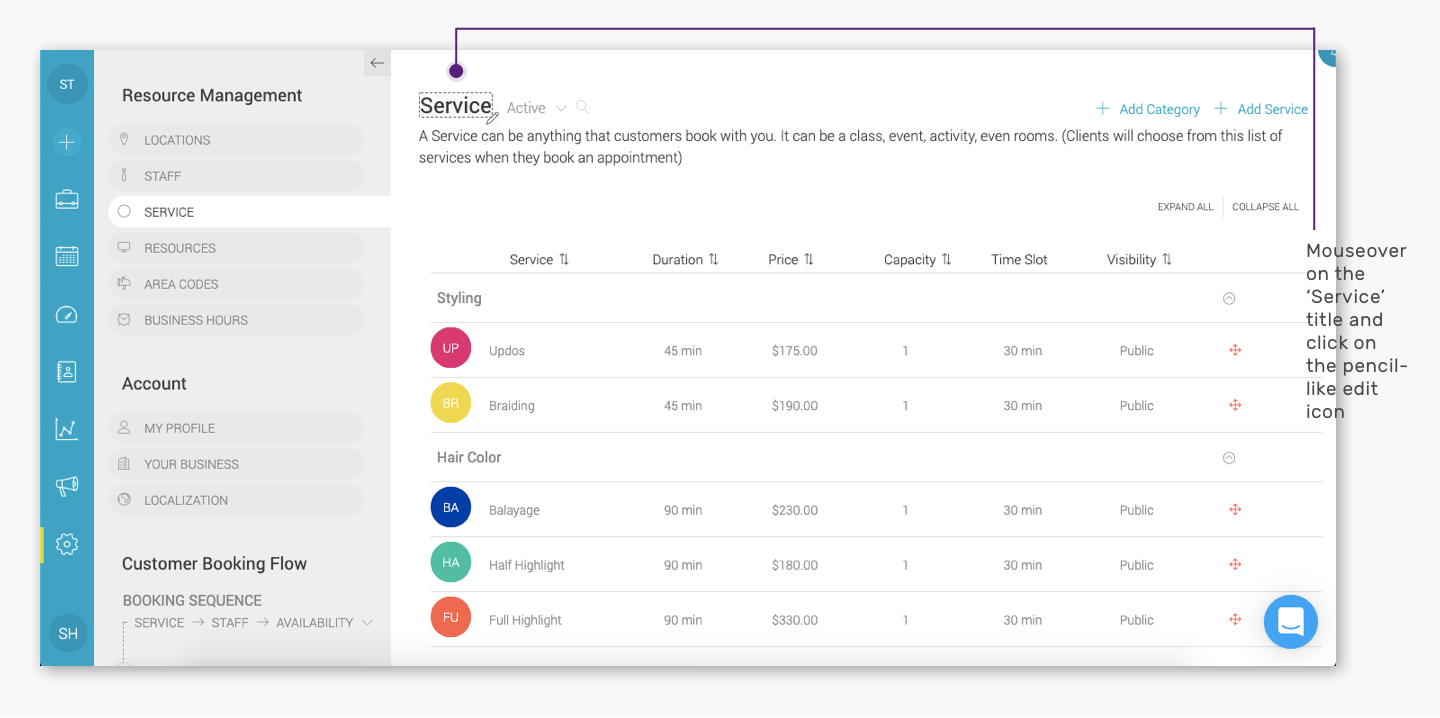The height and width of the screenshot is (718, 1440).
Task: Open Locations in Resource Management
Action: coord(236,140)
